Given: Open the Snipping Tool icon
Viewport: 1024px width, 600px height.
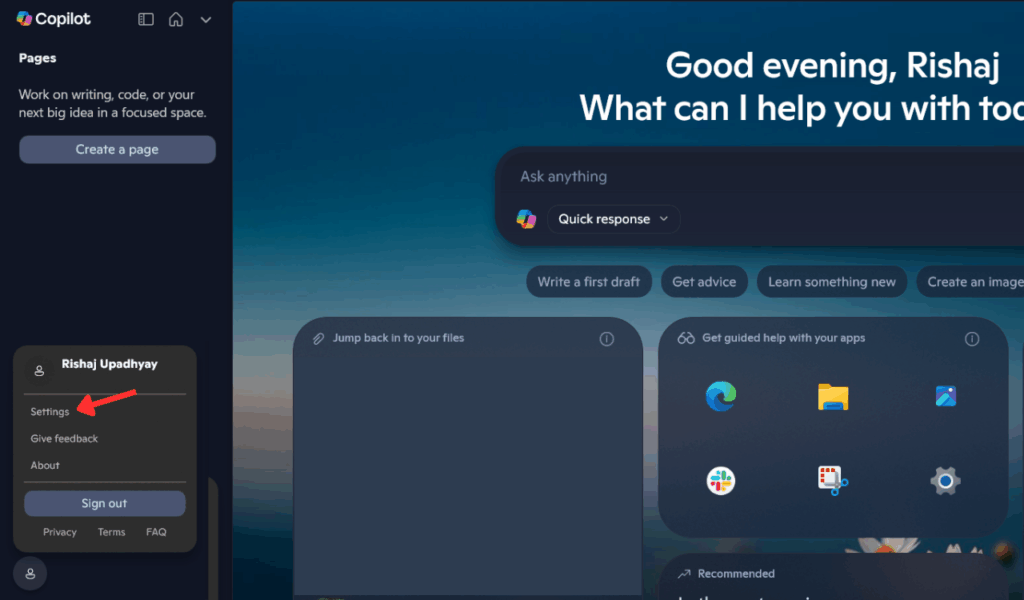Looking at the screenshot, I should (x=833, y=480).
